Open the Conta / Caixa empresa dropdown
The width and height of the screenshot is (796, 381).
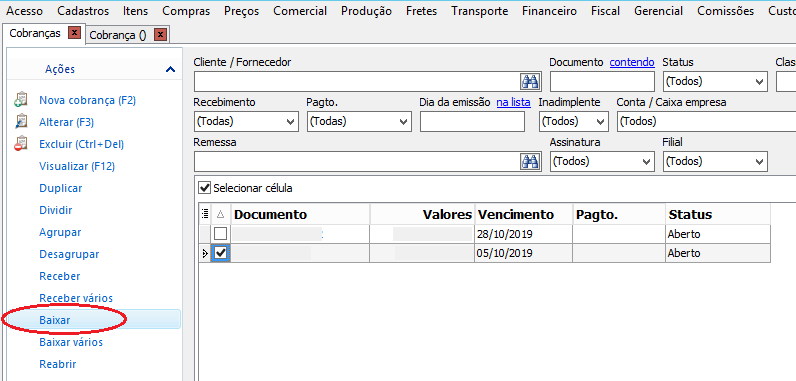point(706,121)
